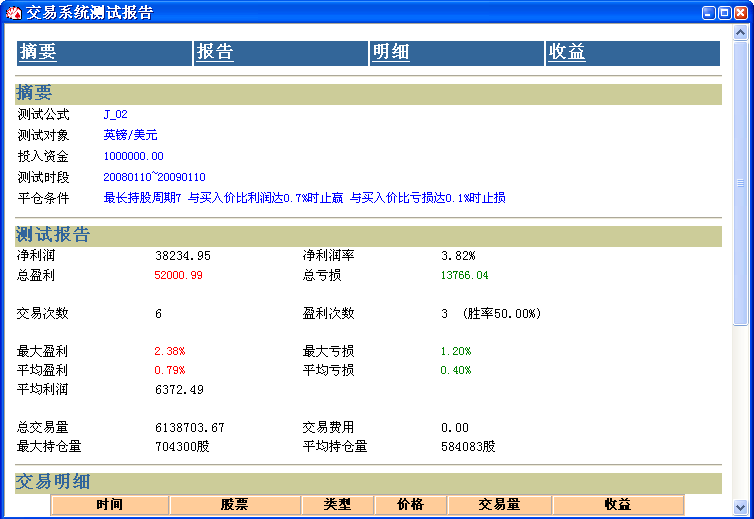
Task: Select average profit value 0.79%
Action: [170, 370]
